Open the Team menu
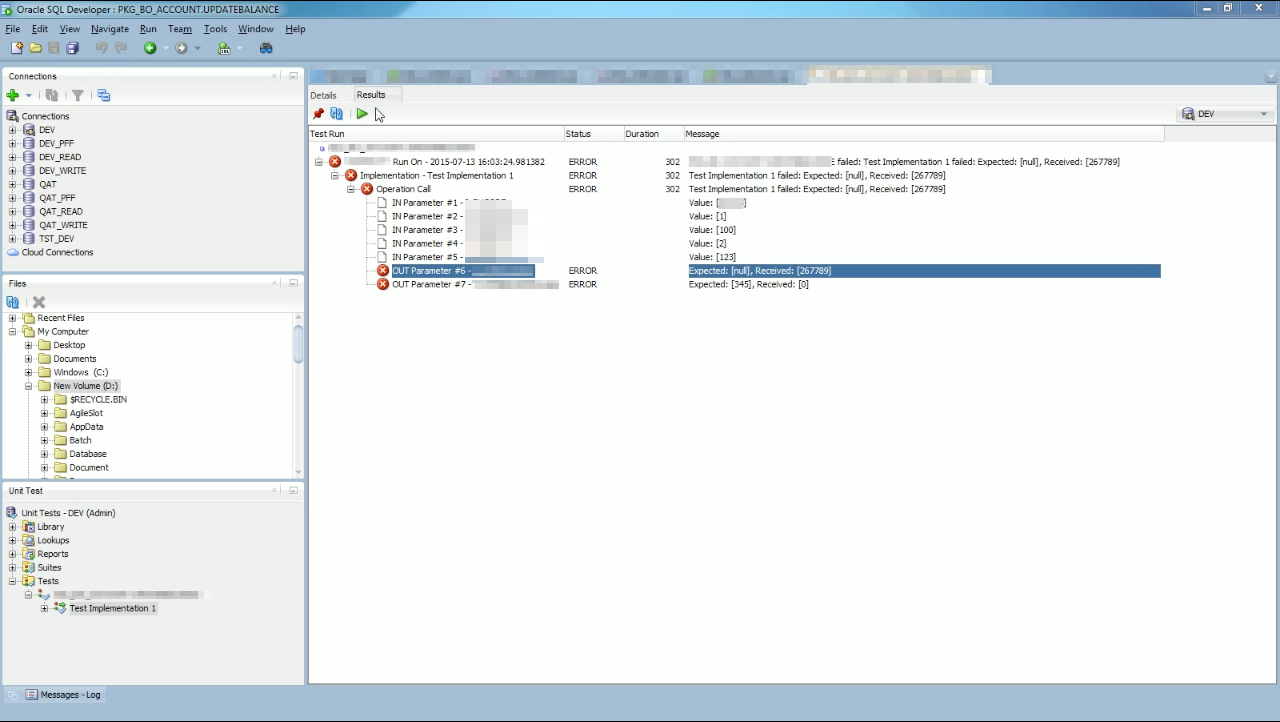 (x=180, y=29)
